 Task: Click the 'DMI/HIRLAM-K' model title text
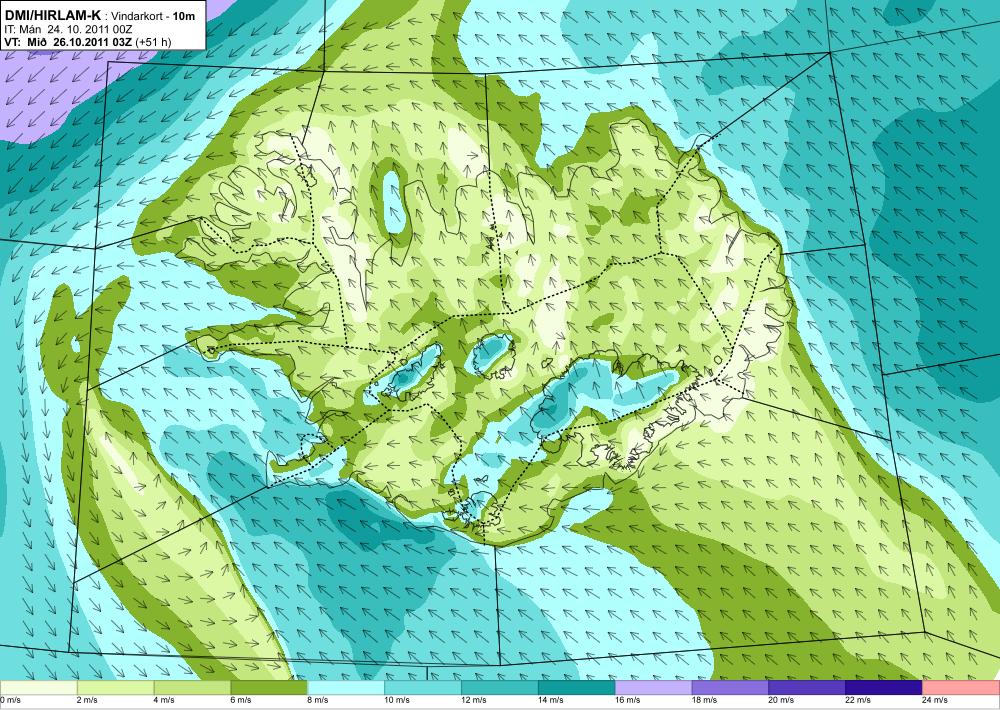(x=52, y=15)
